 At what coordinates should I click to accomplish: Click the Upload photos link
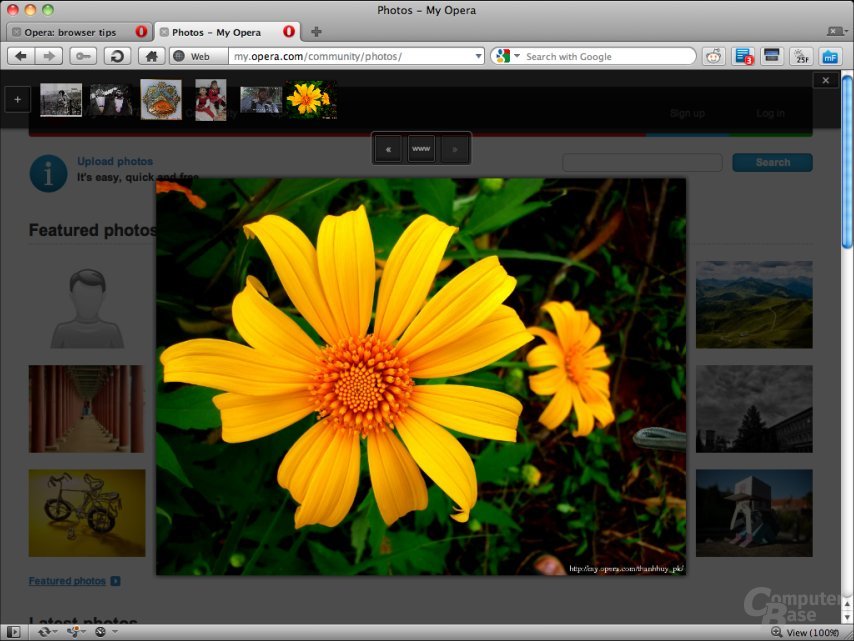(115, 161)
